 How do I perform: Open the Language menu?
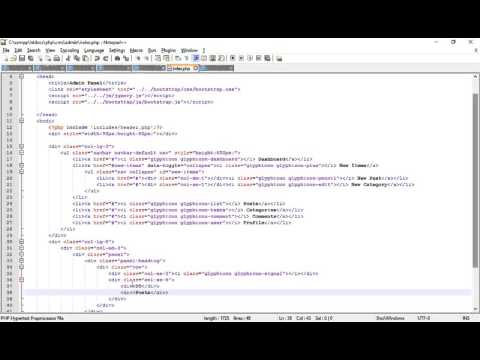pyautogui.click(x=94, y=50)
